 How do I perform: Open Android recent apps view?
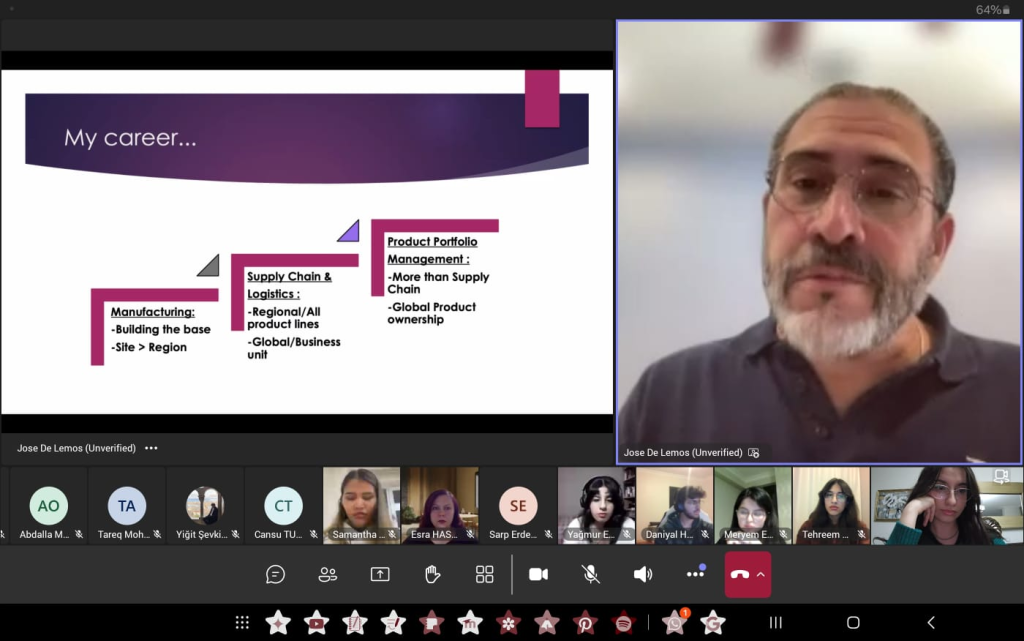[x=775, y=623]
